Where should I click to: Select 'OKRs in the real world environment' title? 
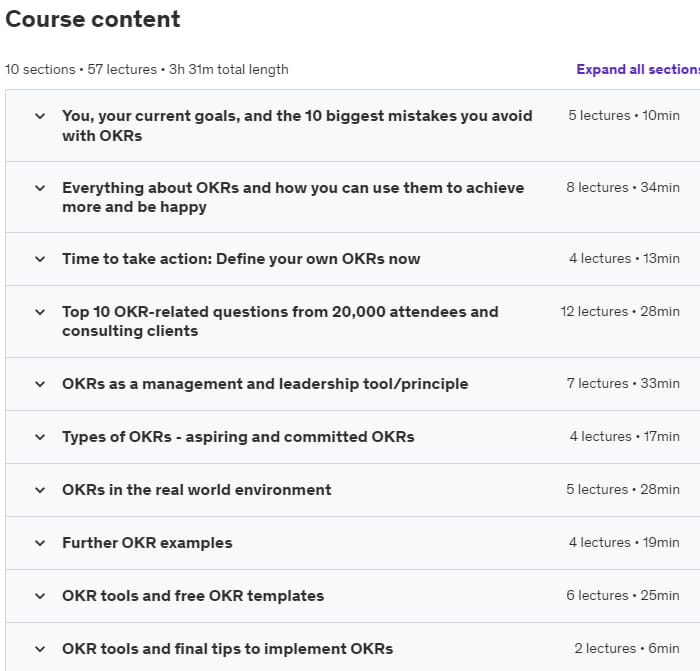point(196,490)
